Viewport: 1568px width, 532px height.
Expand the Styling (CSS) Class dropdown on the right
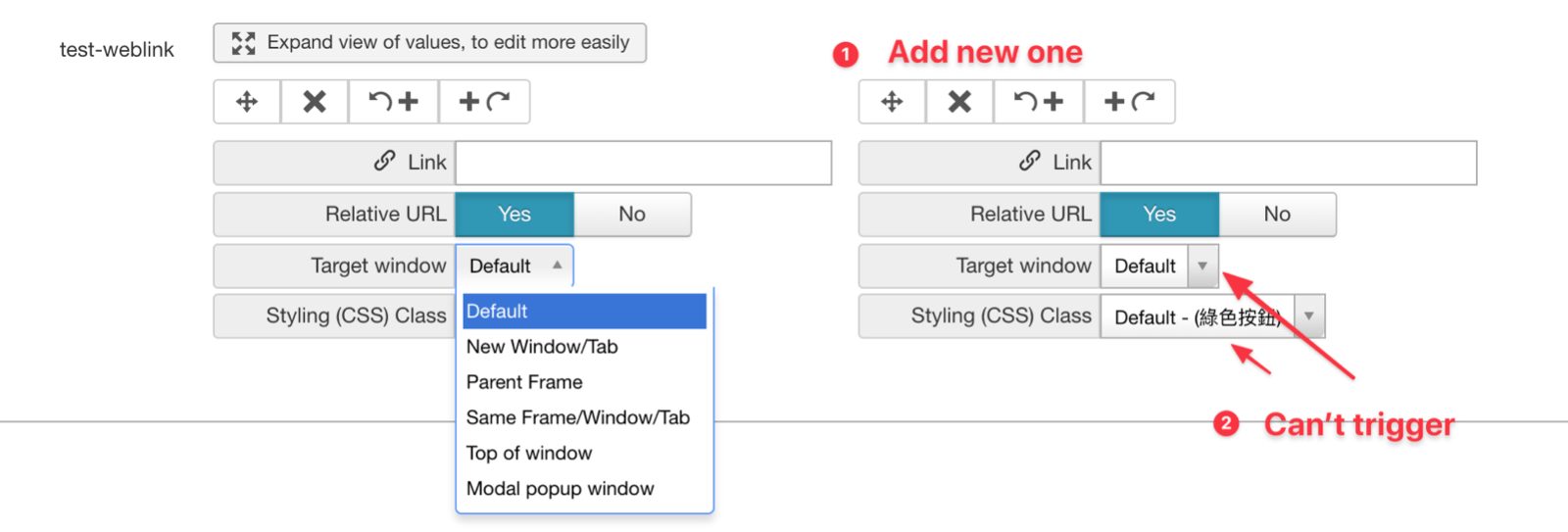[1213, 316]
